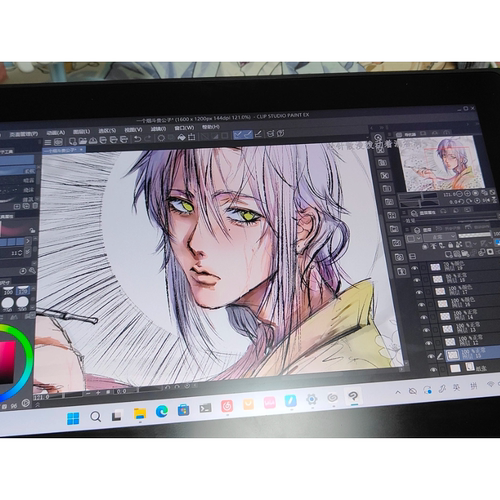Click the Redo arrow in command bar
The width and height of the screenshot is (500, 500).
(148, 138)
